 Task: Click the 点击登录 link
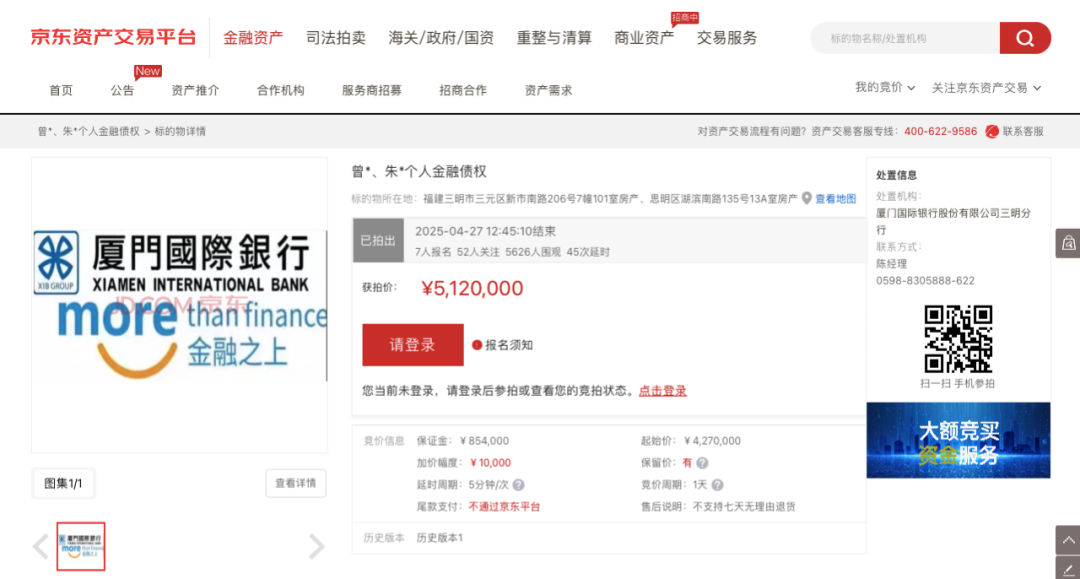point(663,390)
